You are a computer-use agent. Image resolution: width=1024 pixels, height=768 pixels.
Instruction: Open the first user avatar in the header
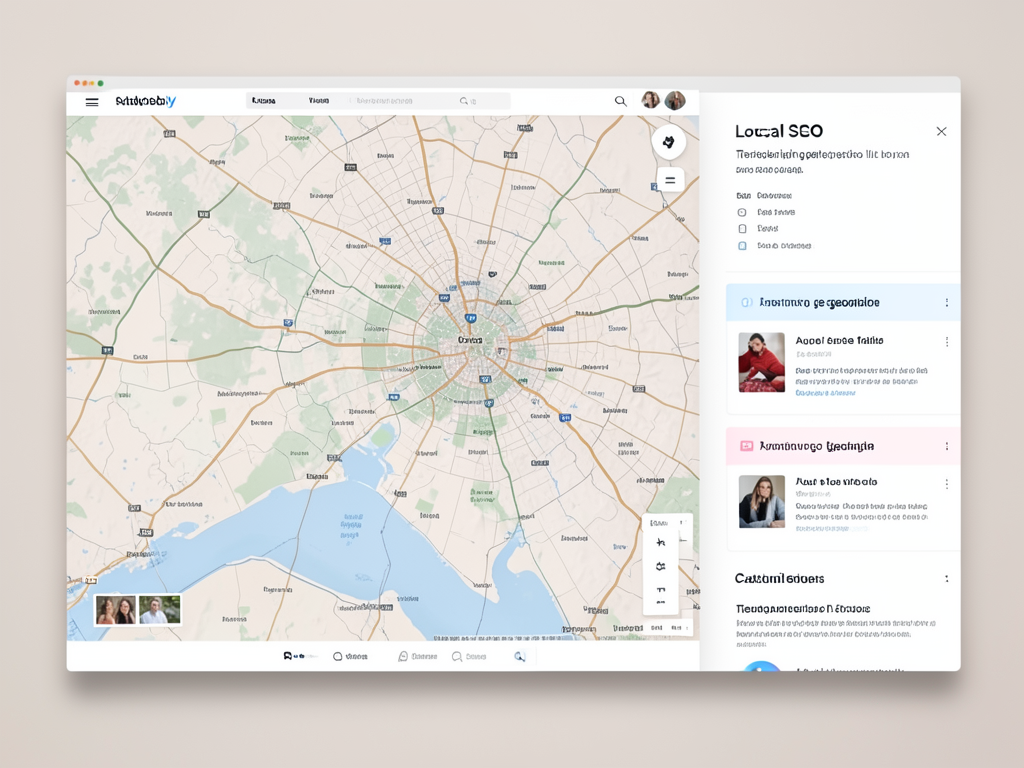point(650,100)
